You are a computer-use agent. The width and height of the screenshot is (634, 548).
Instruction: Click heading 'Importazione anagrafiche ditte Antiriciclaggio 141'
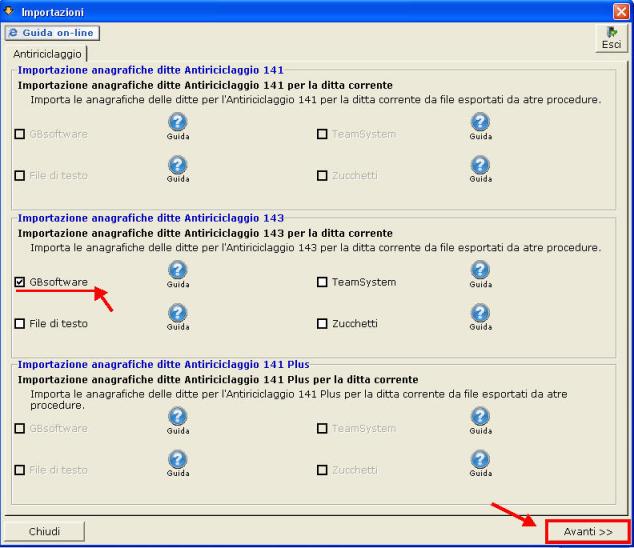tap(150, 70)
